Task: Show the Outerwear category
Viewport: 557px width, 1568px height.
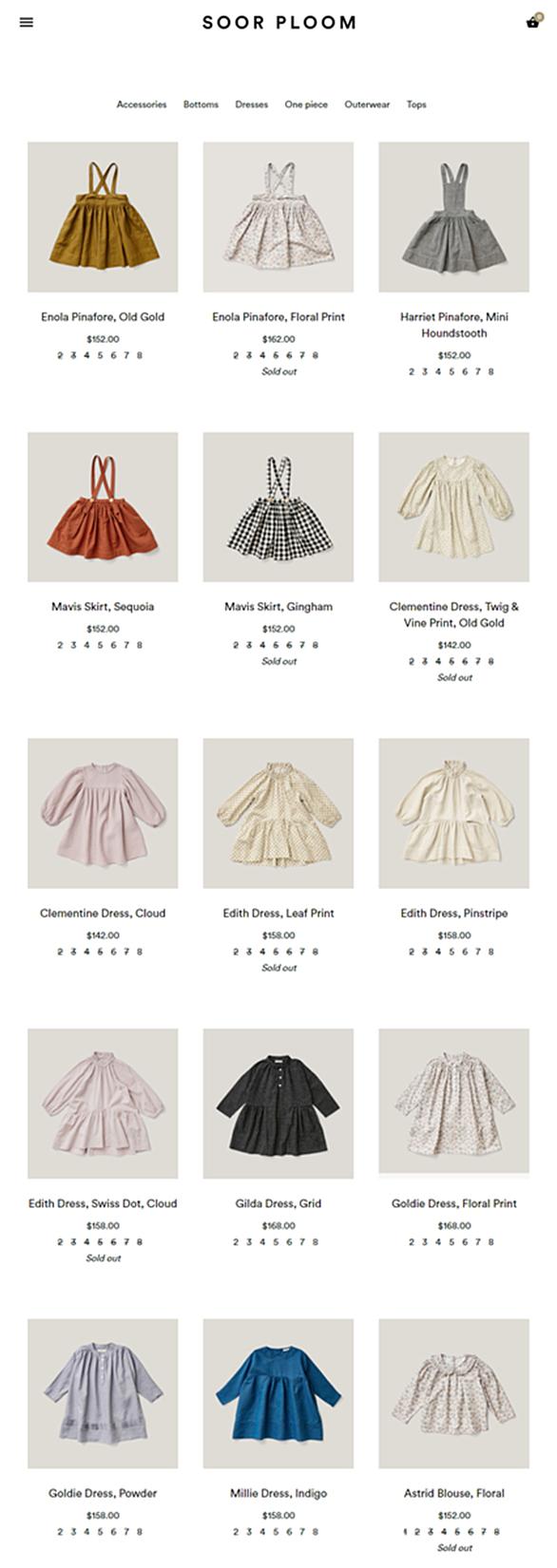Action: coord(367,104)
